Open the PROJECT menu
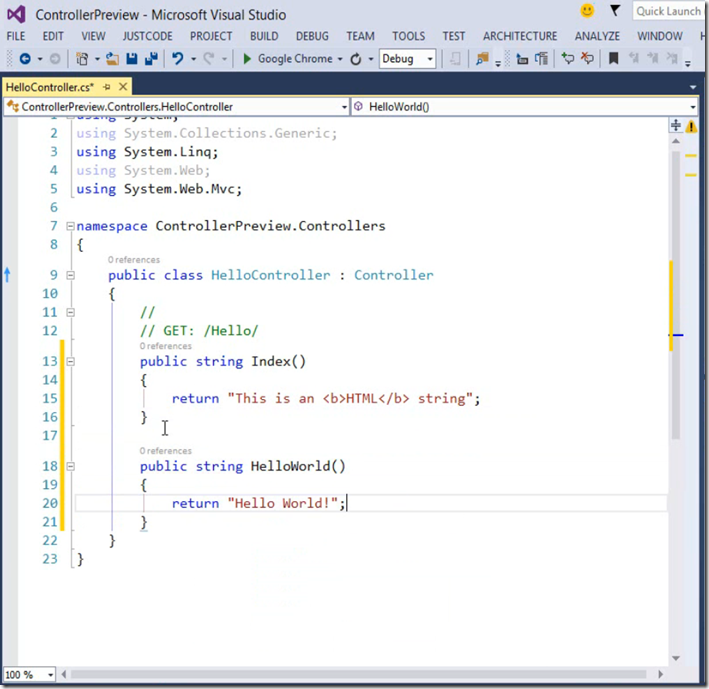The image size is (709, 689). 211,36
